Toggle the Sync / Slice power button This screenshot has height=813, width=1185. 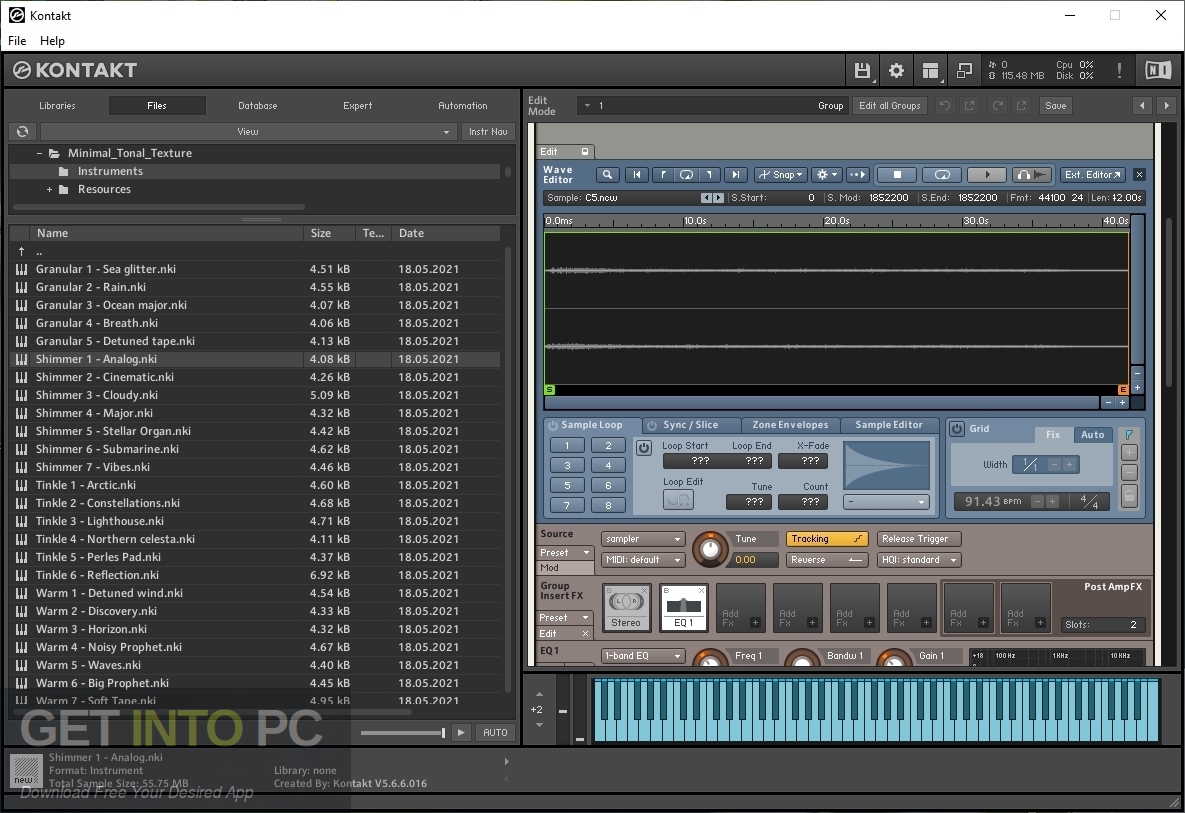coord(651,425)
